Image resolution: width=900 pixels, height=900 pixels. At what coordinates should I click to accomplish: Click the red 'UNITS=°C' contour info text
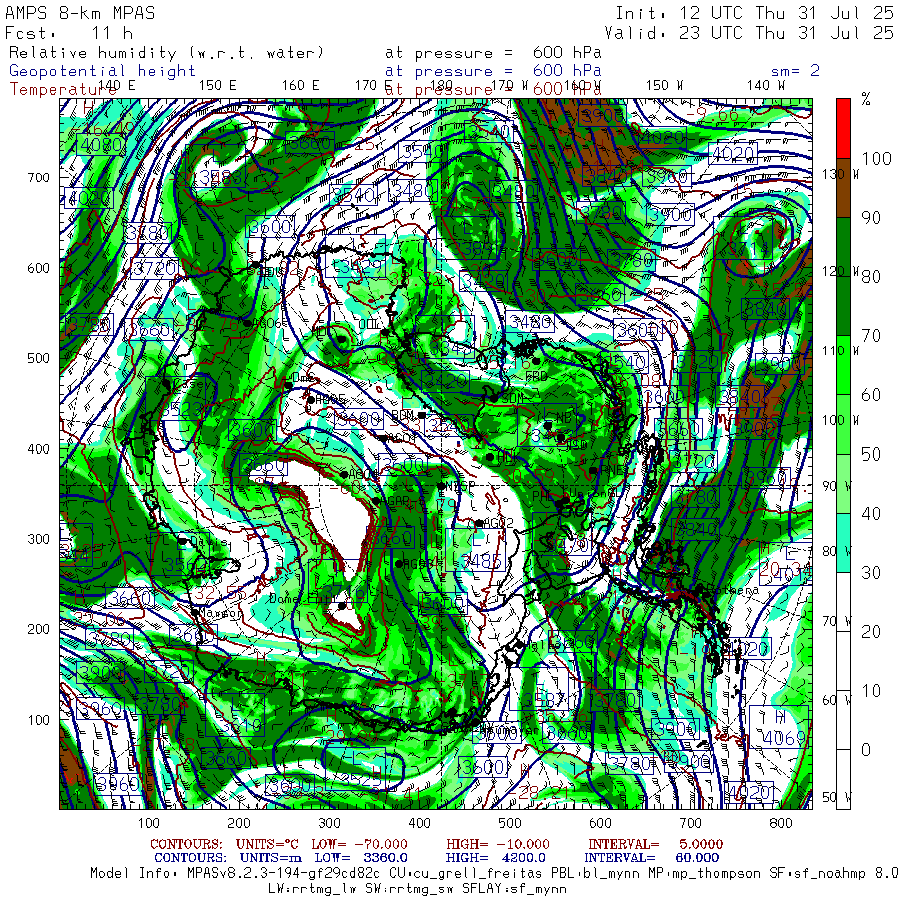(x=267, y=844)
